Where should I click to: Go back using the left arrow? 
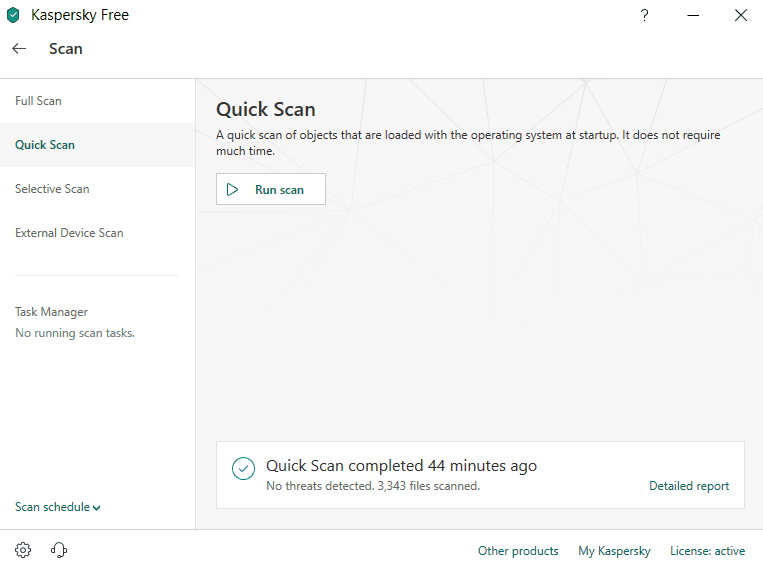click(x=19, y=49)
